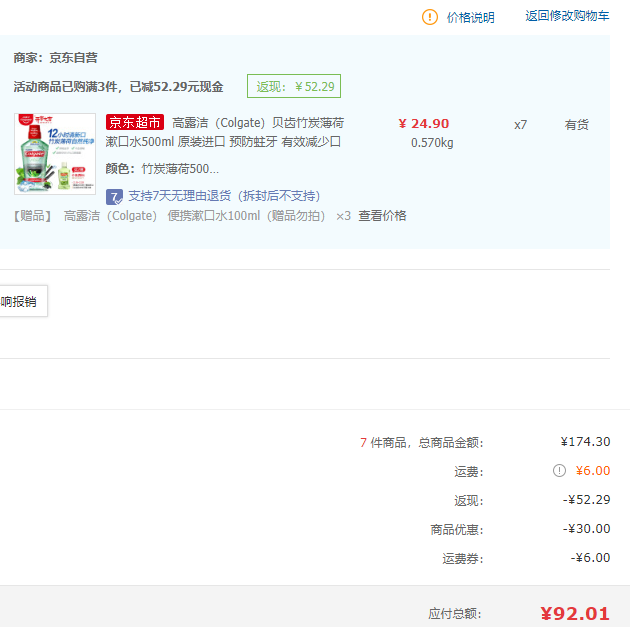This screenshot has width=630, height=627.
Task: Click the 颜色 竹炭薄荷500 option text
Action: tap(162, 169)
